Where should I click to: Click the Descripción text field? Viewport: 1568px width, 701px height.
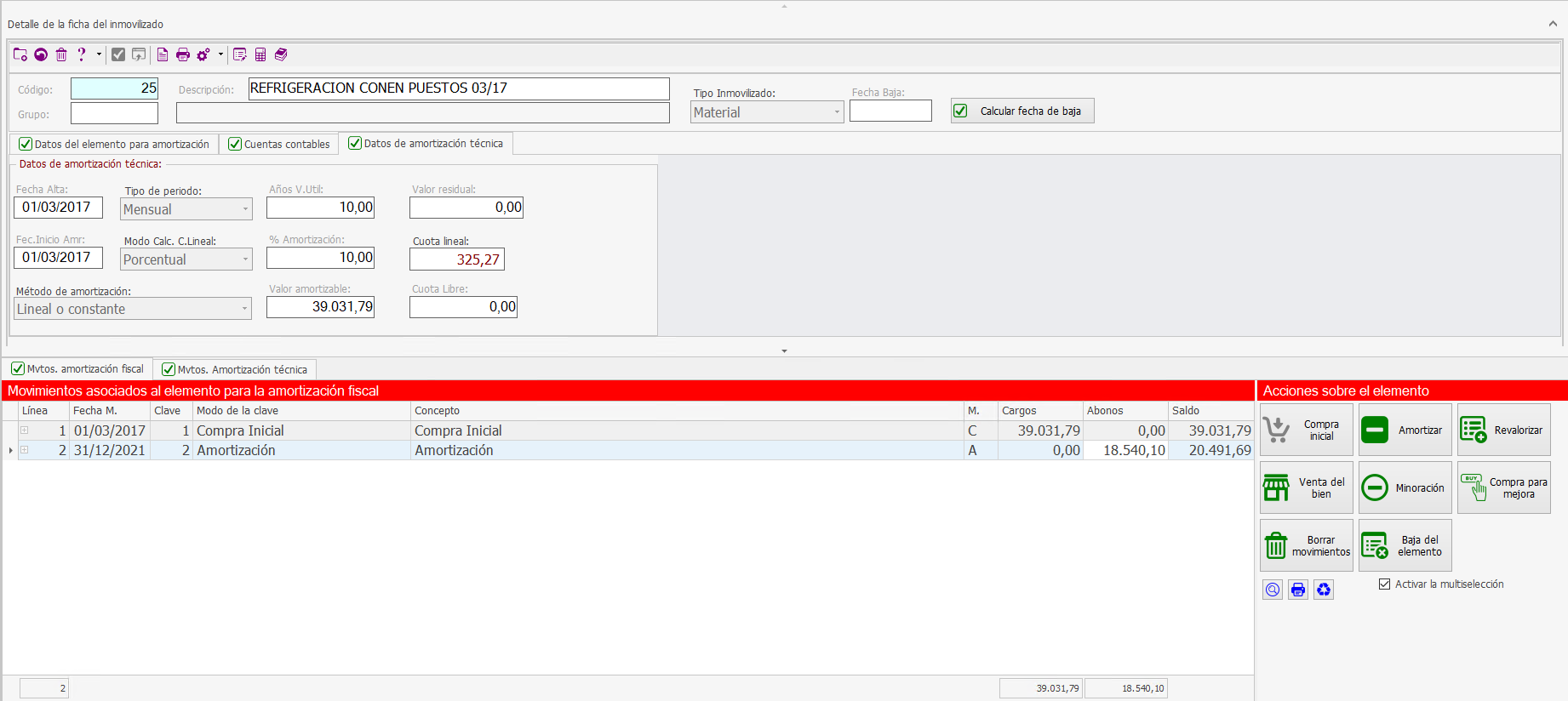(459, 88)
